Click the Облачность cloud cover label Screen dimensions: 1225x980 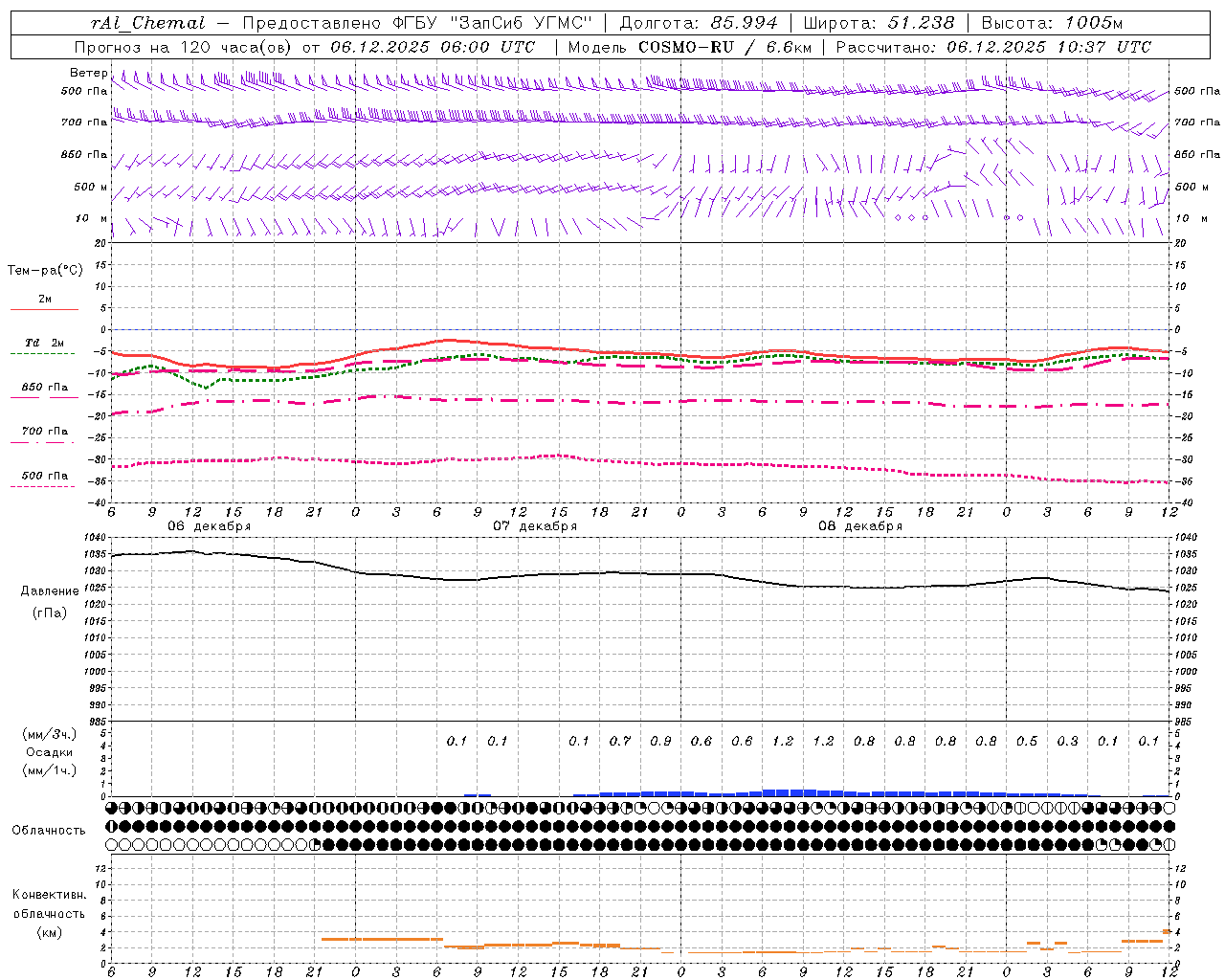coord(48,831)
